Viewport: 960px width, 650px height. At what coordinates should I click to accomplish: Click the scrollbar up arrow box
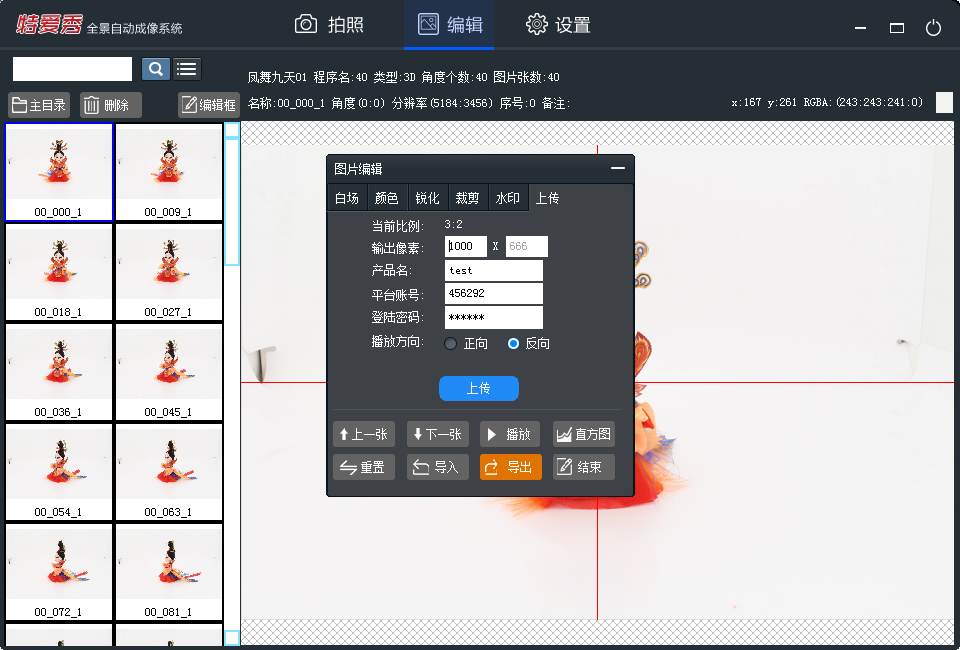(x=232, y=130)
